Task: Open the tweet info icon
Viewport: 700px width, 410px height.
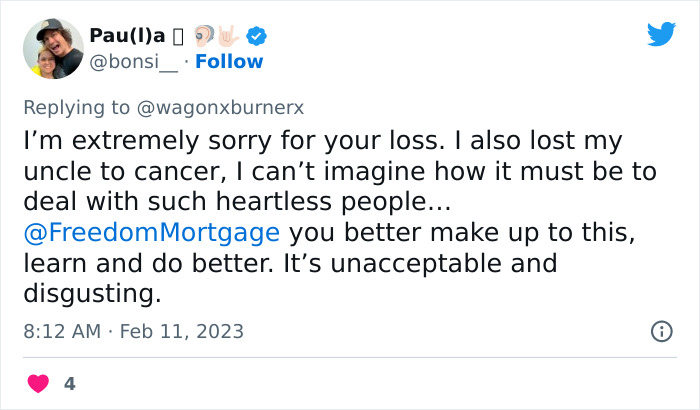Action: (x=661, y=330)
